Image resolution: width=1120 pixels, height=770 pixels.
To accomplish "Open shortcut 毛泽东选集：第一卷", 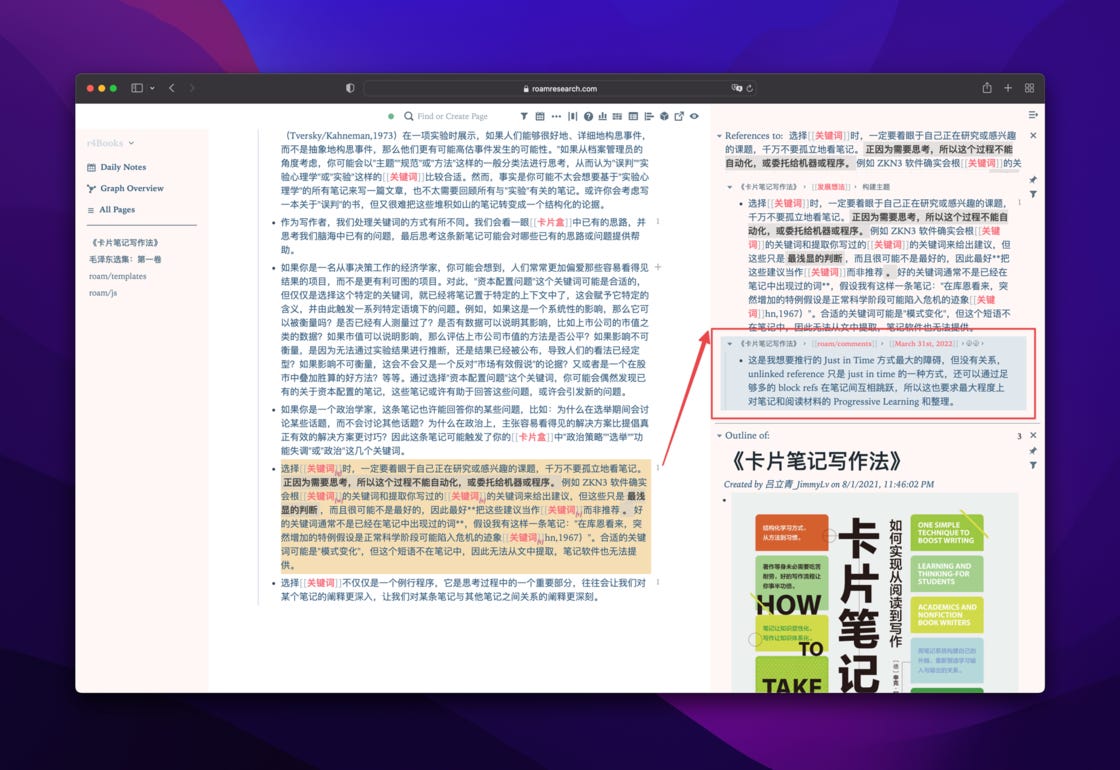I will coord(125,259).
